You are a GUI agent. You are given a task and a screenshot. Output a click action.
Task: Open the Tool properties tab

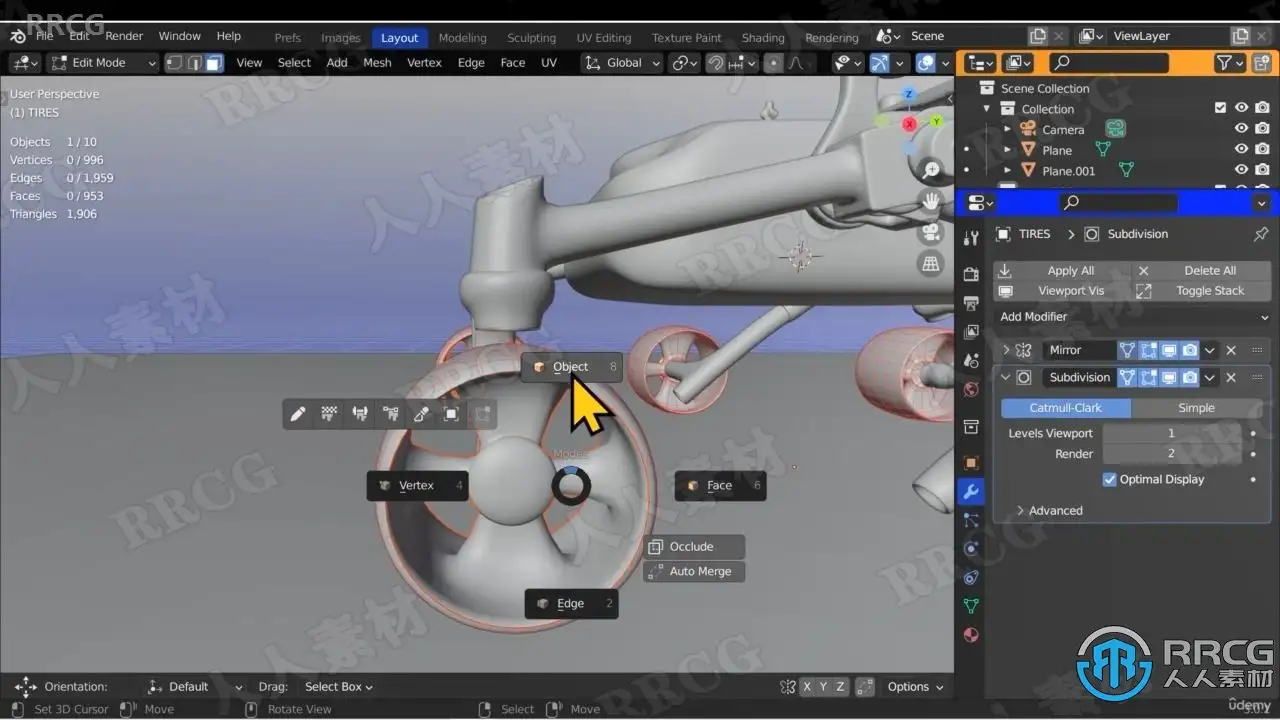(x=970, y=238)
